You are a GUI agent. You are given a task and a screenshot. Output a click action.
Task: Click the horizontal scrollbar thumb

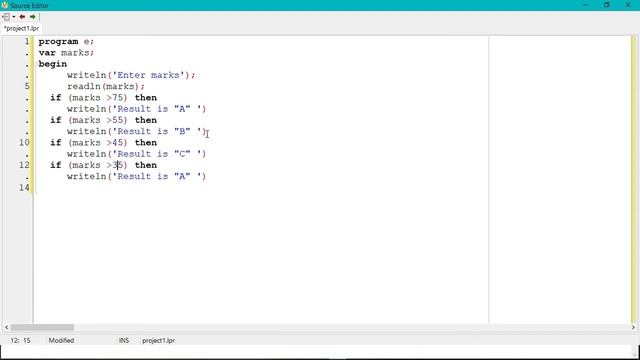(x=42, y=327)
